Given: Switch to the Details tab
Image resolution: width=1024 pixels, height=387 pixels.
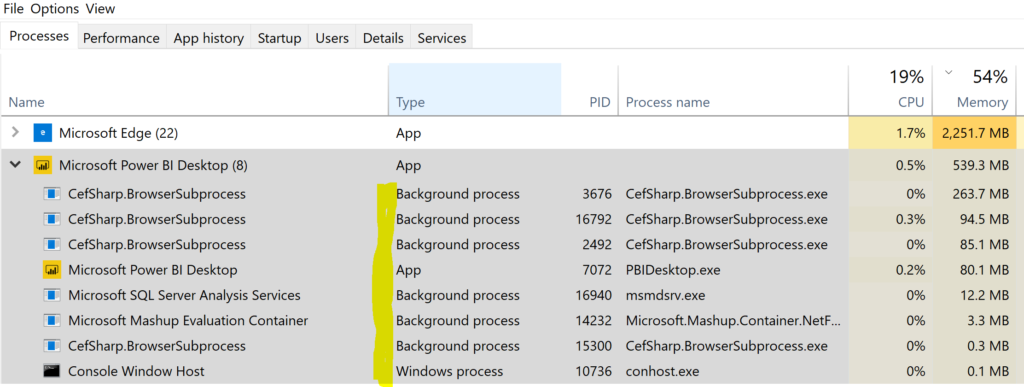Looking at the screenshot, I should coord(383,38).
